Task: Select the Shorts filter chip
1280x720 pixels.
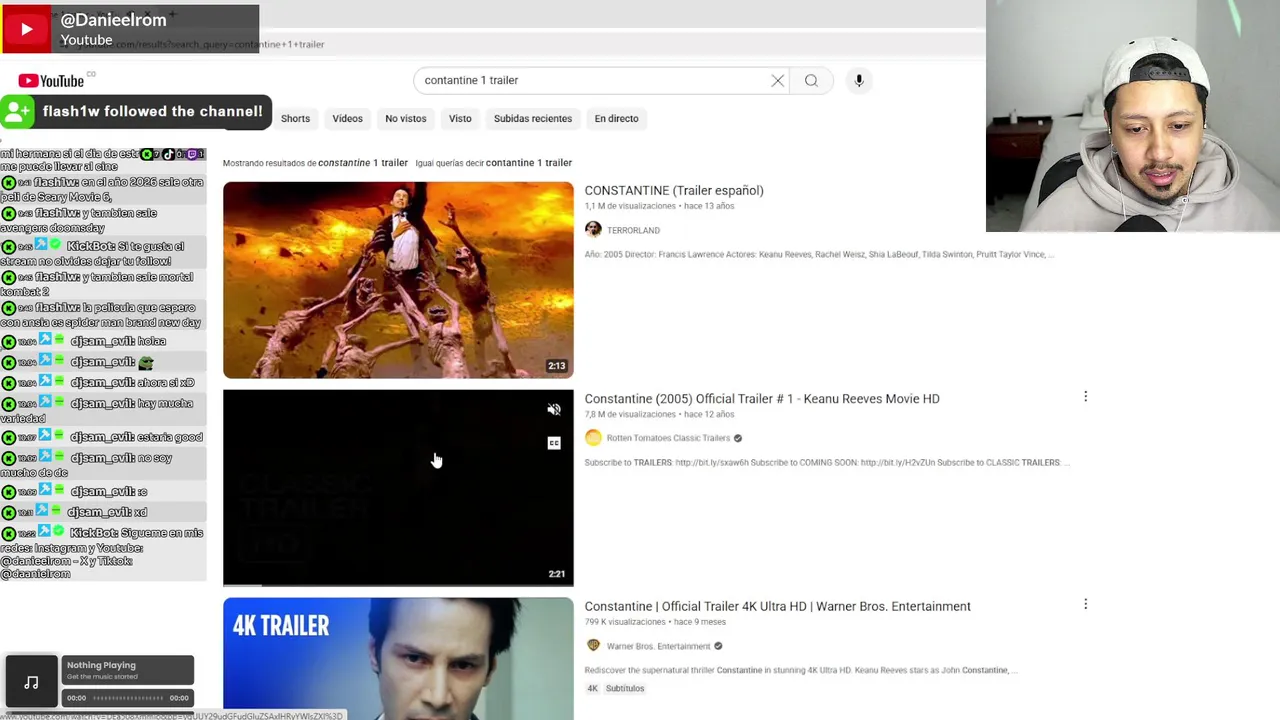Action: (295, 118)
